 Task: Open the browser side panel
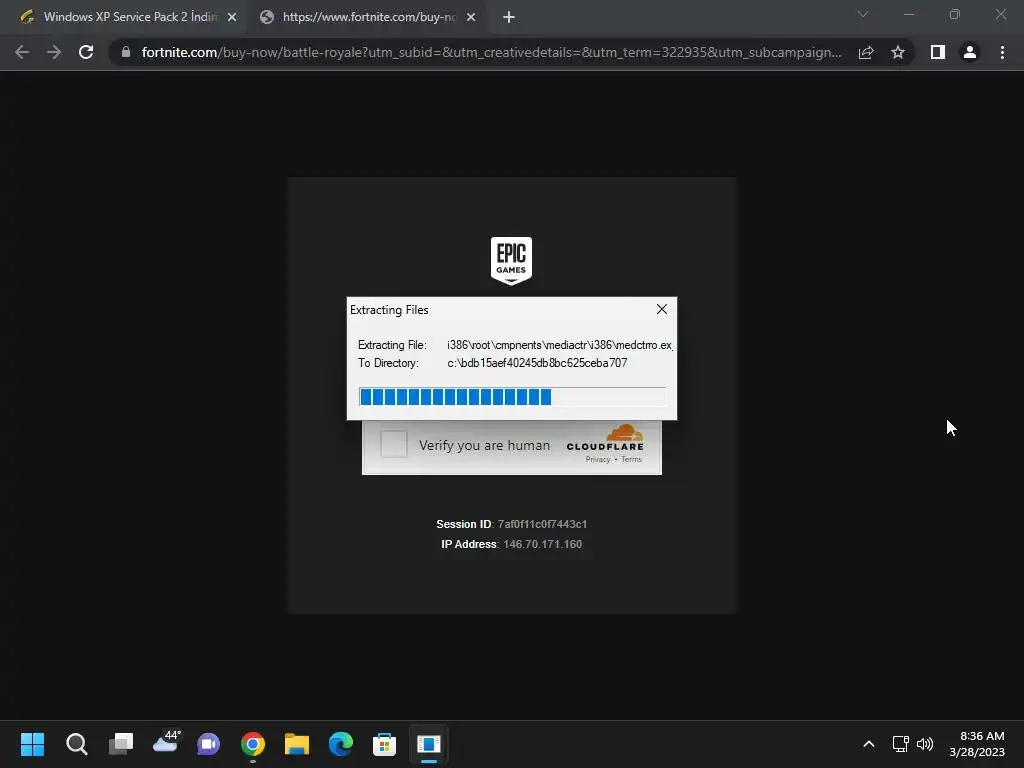[x=938, y=52]
